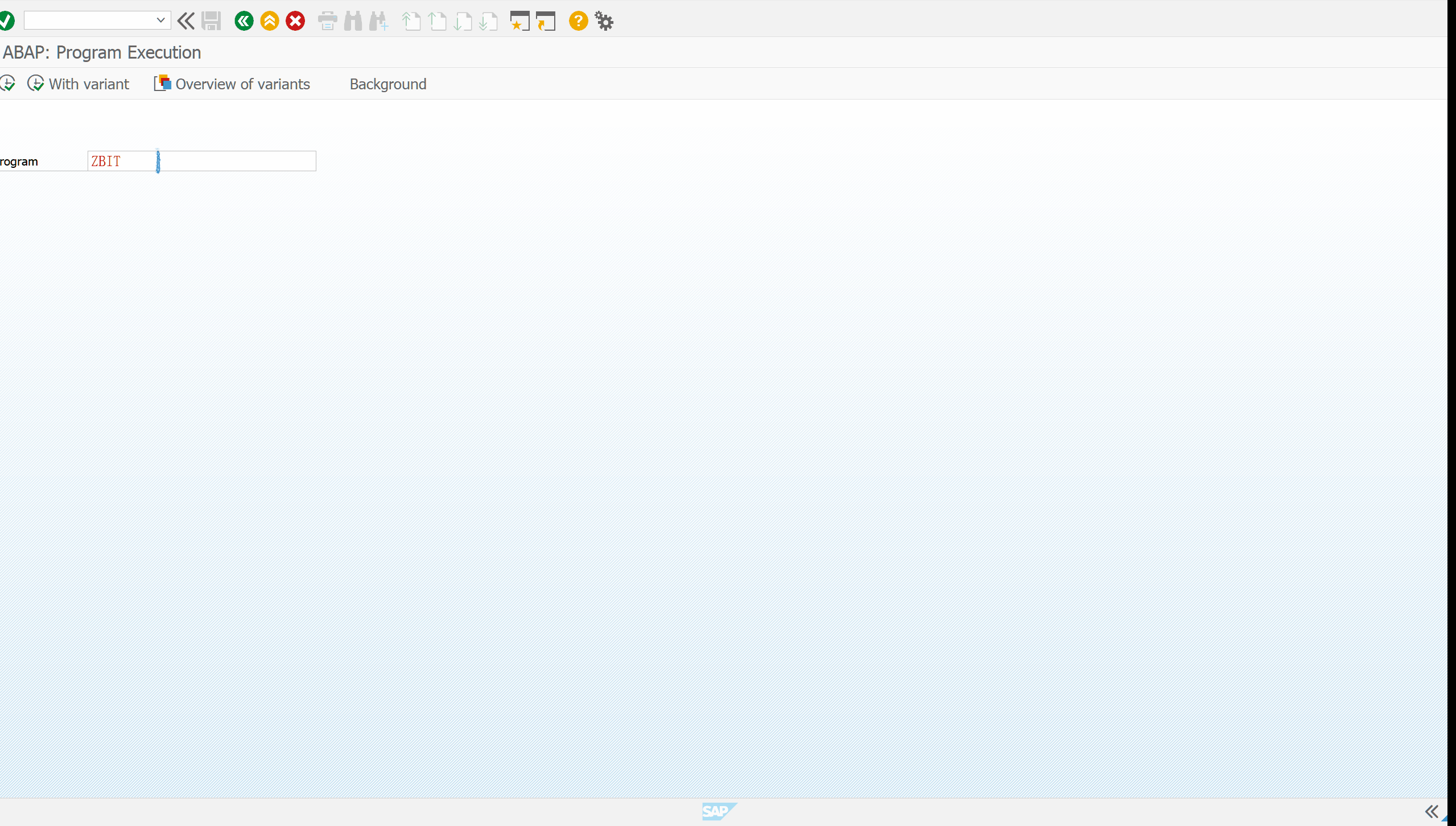This screenshot has height=826, width=1456.
Task: Open Find using the binoculars icon
Action: tap(353, 20)
